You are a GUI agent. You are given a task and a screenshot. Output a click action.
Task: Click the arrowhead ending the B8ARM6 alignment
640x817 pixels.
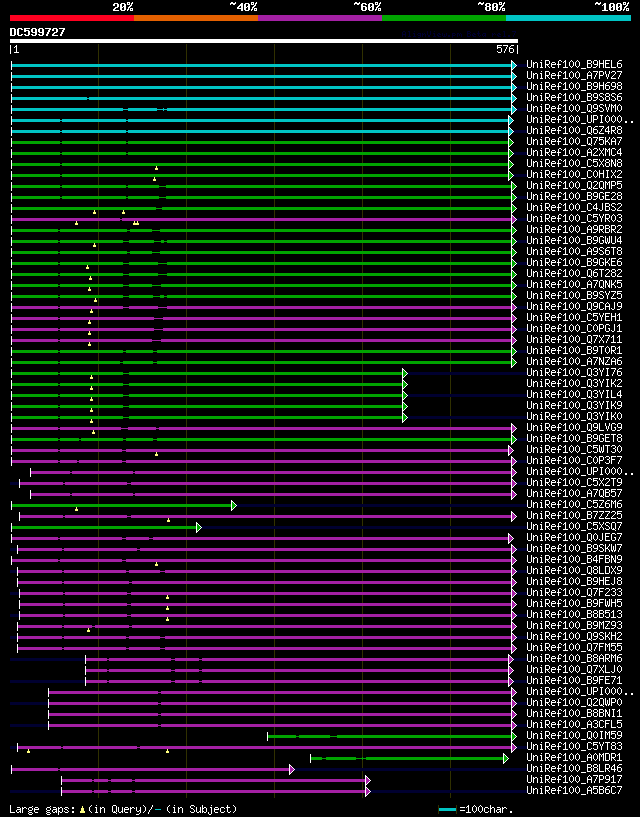[511, 659]
